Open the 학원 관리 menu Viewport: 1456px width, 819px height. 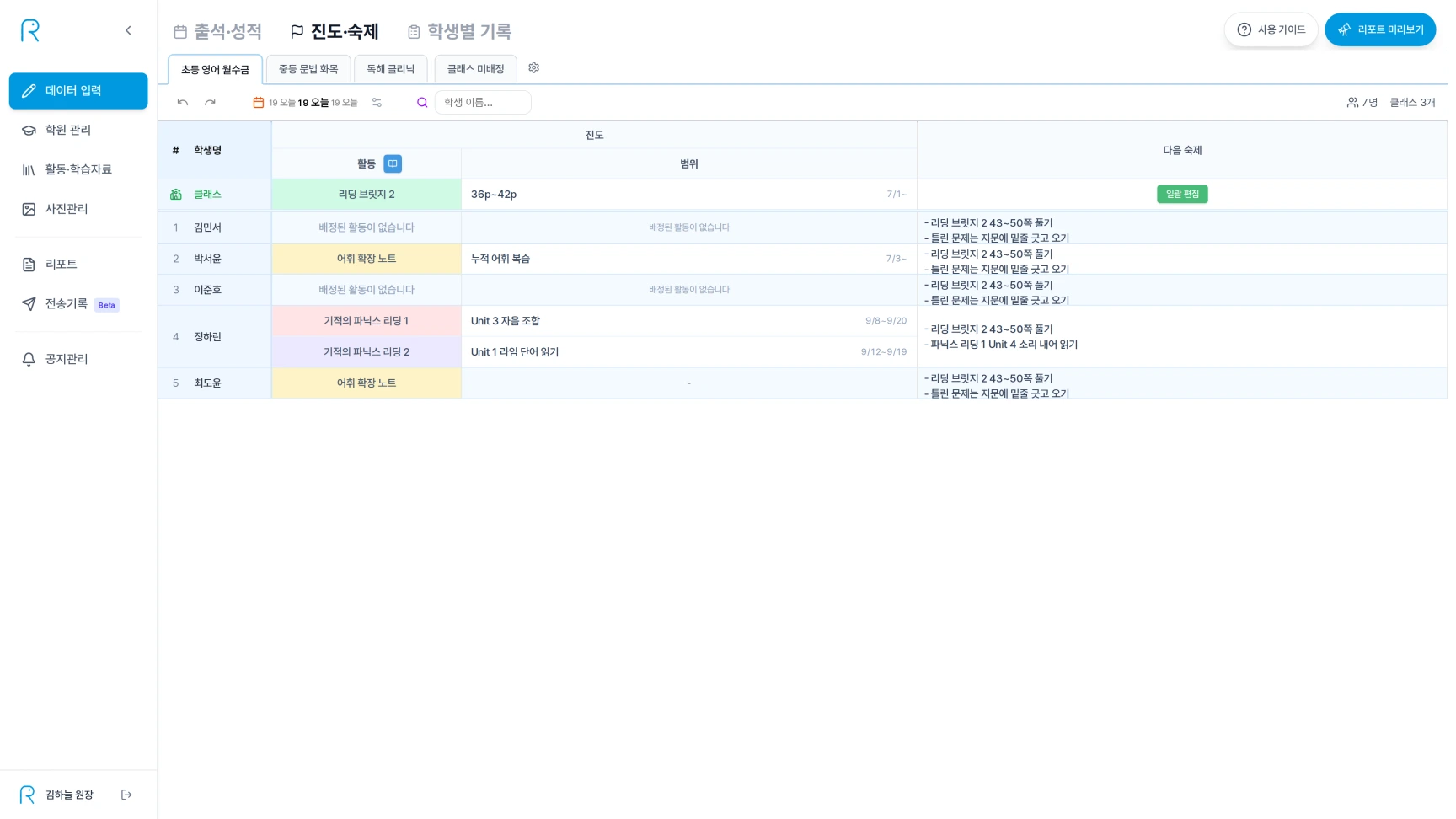click(78, 130)
